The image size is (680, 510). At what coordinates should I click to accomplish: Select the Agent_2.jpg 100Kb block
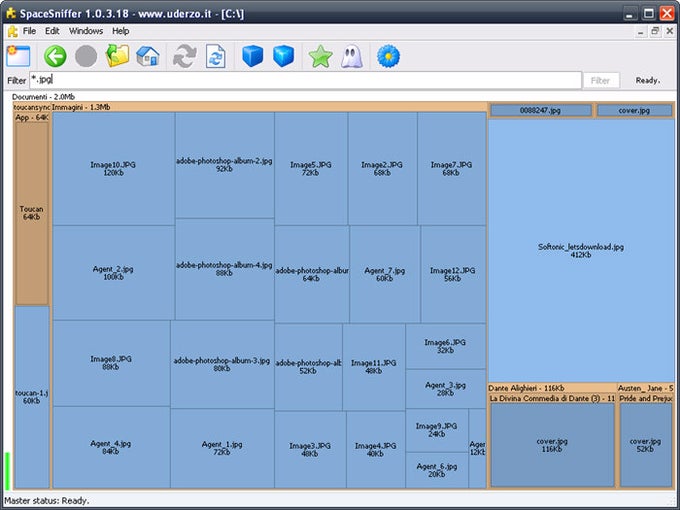[113, 273]
